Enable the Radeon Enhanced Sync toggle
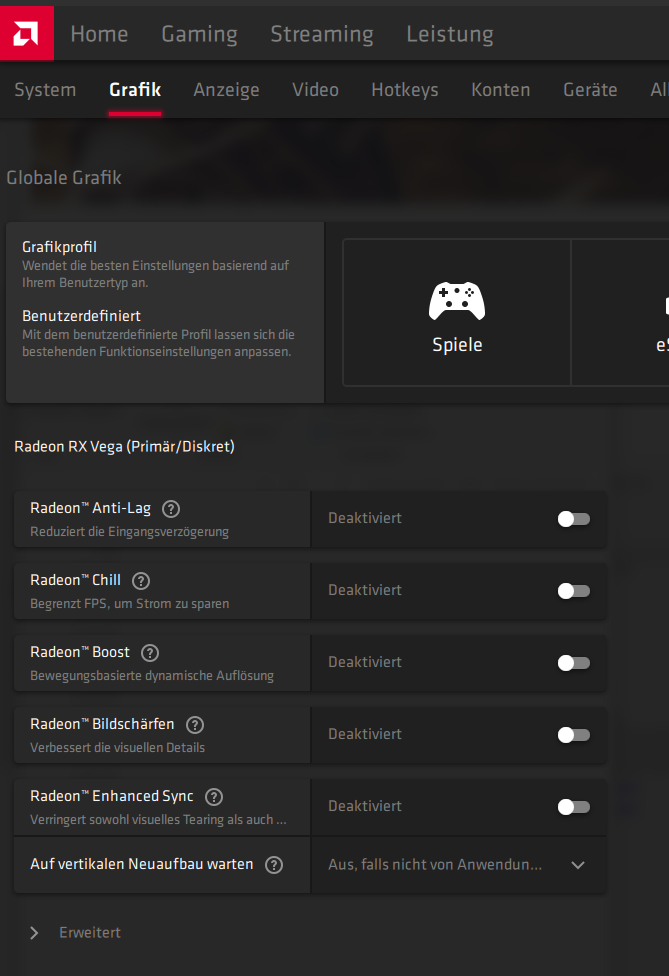The width and height of the screenshot is (669, 976). pos(574,807)
